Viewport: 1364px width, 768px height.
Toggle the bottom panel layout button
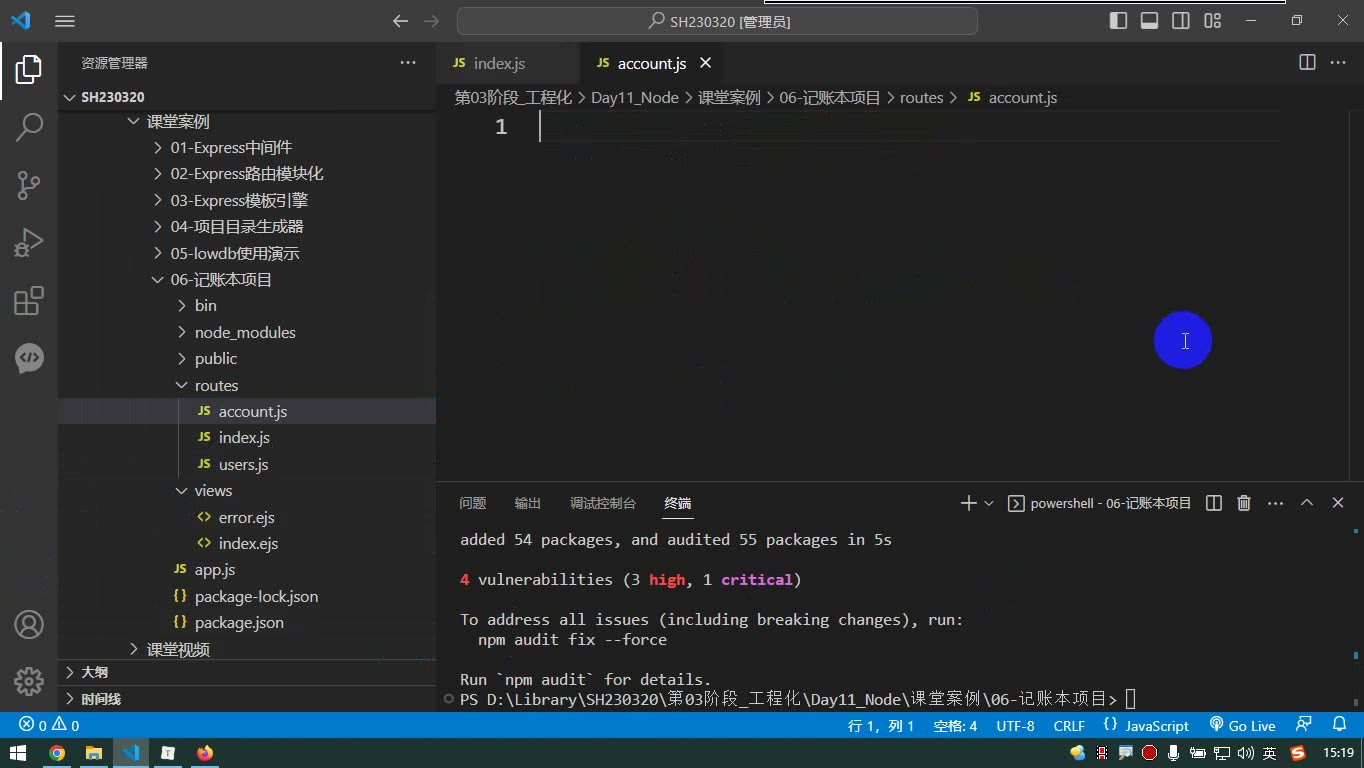pos(1150,20)
